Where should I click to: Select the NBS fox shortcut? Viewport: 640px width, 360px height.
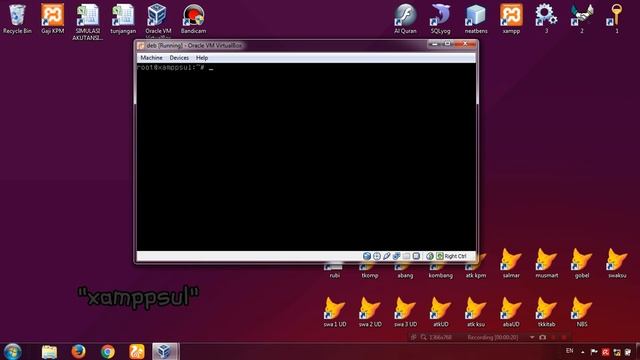[x=582, y=312]
